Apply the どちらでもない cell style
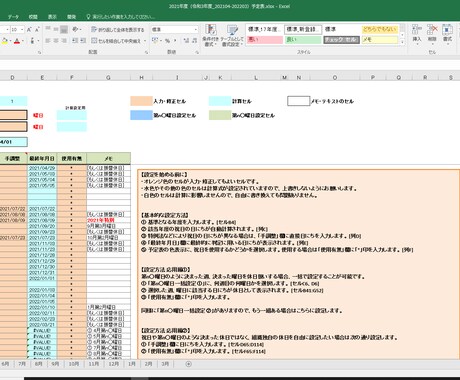 [x=380, y=29]
